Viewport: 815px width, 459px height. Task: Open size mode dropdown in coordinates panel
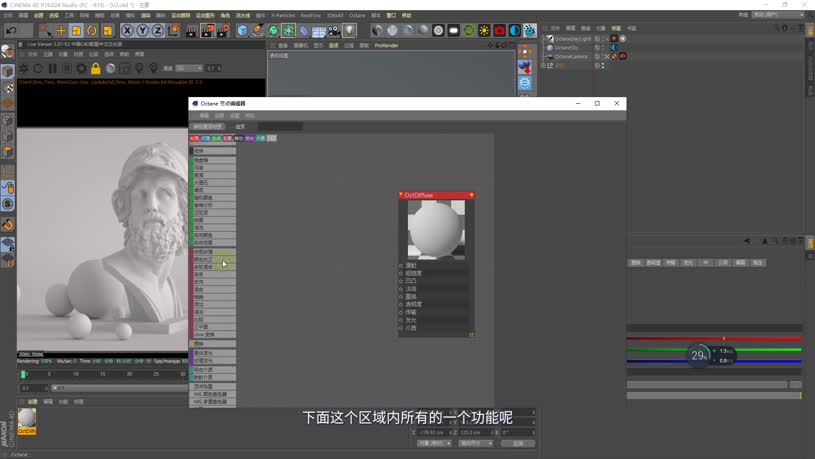(x=476, y=443)
